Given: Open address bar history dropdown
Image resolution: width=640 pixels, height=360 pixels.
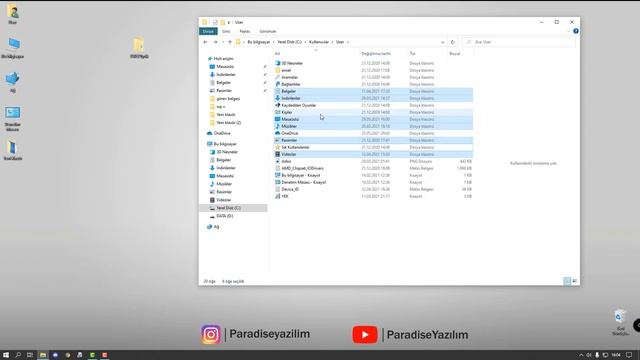Looking at the screenshot, I should click(x=442, y=42).
